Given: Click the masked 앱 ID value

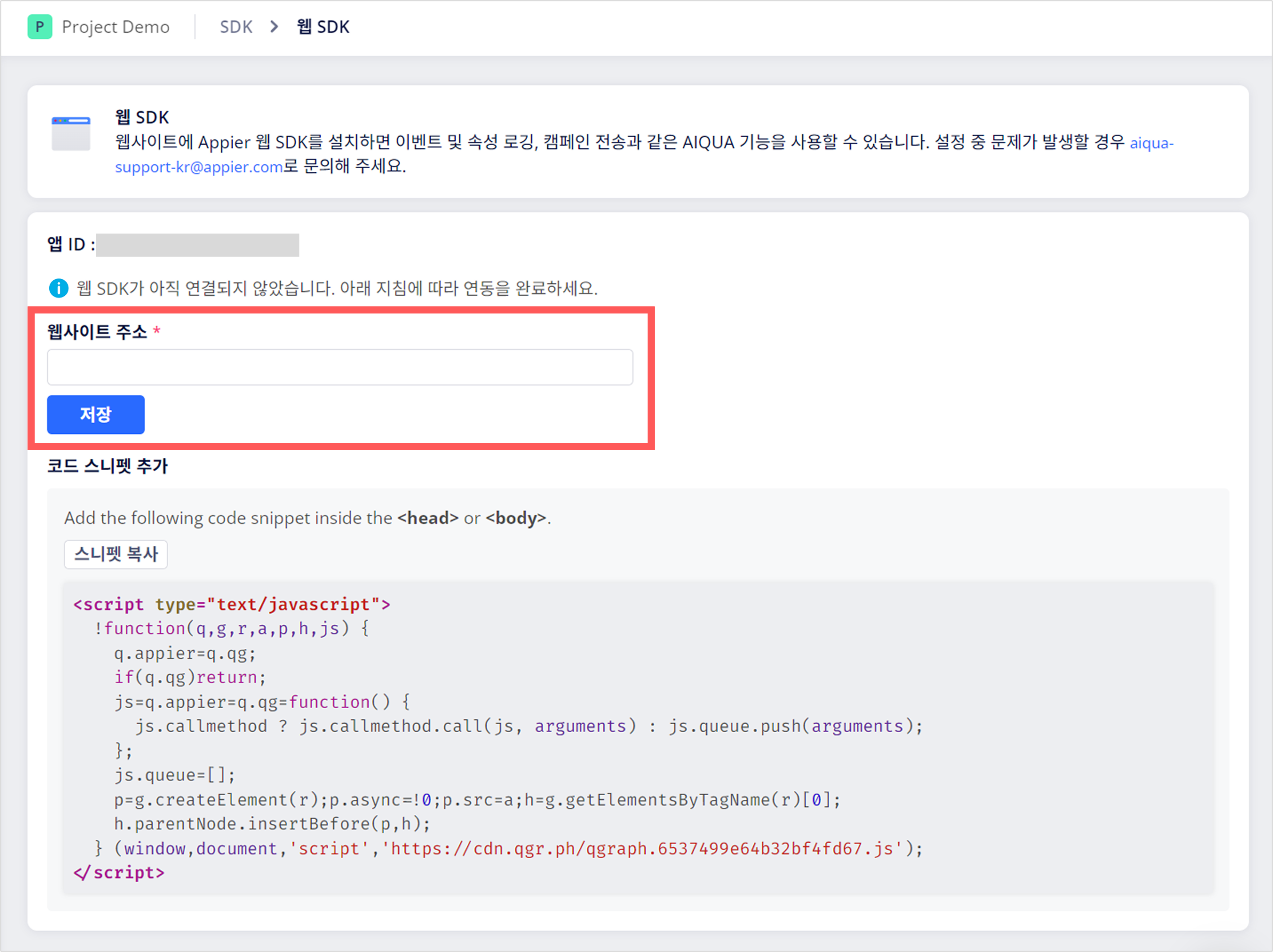Looking at the screenshot, I should coord(197,245).
